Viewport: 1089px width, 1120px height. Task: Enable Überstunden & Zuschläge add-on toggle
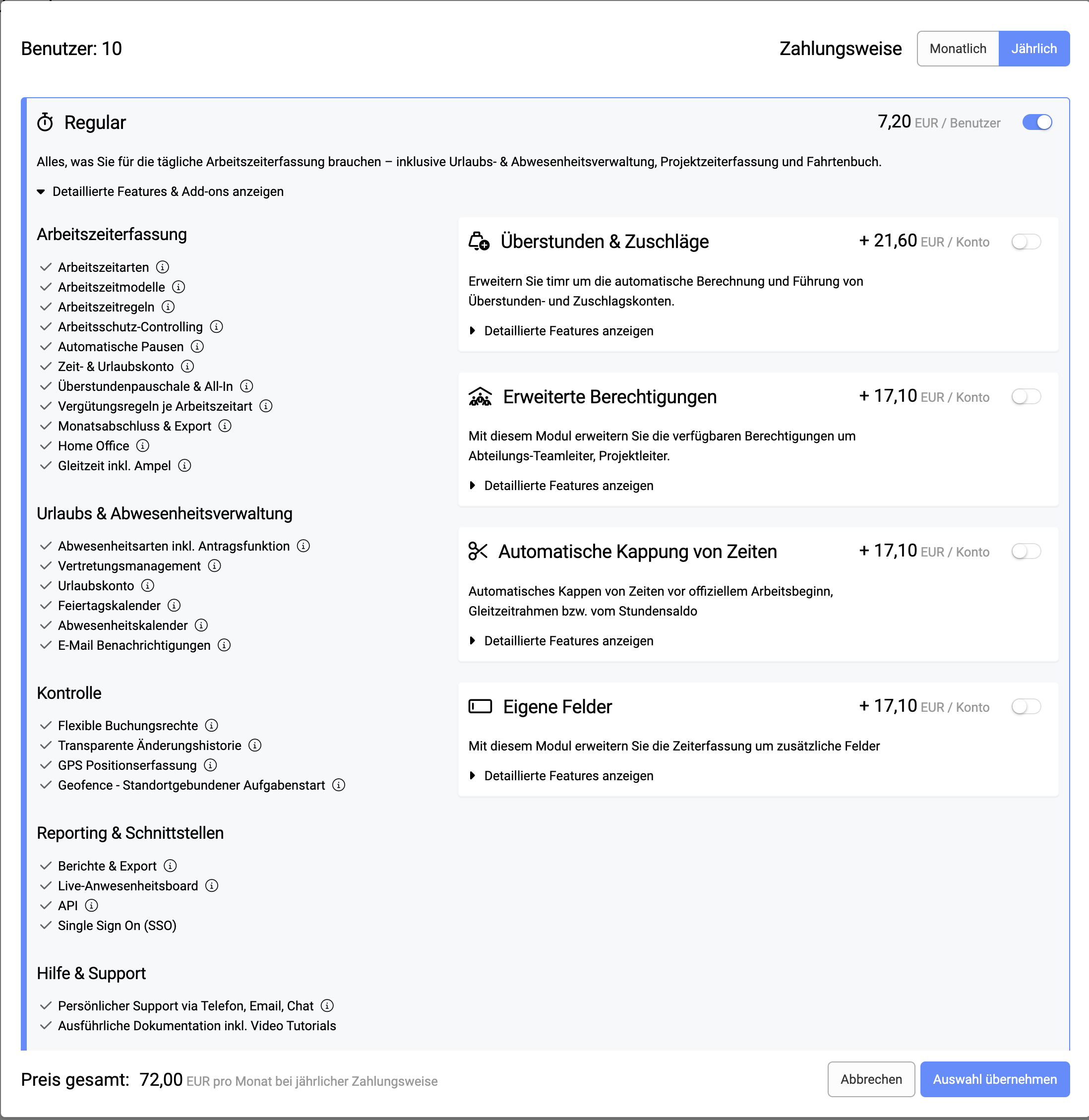(x=1026, y=242)
